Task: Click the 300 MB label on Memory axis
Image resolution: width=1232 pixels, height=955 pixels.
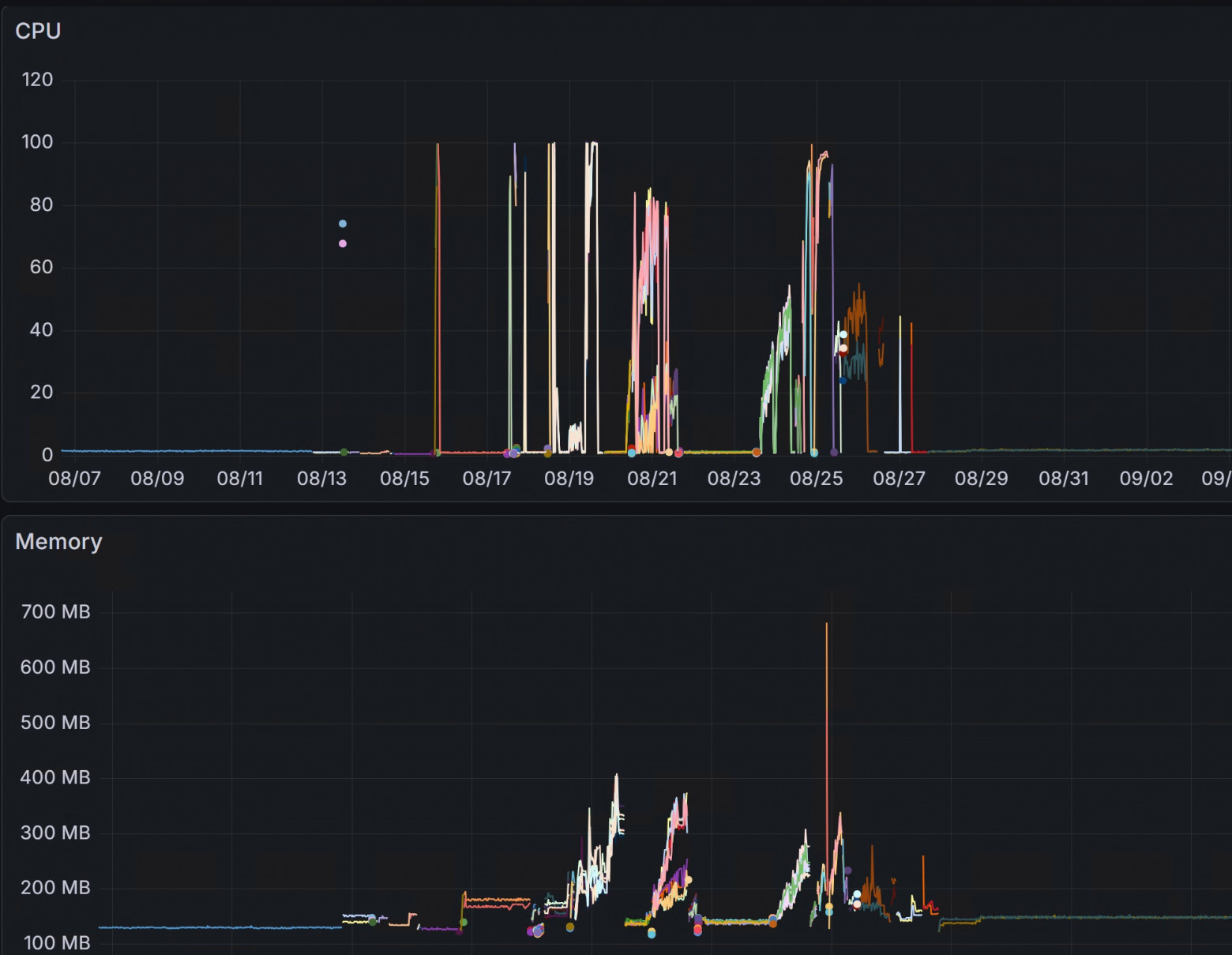Action: tap(55, 833)
